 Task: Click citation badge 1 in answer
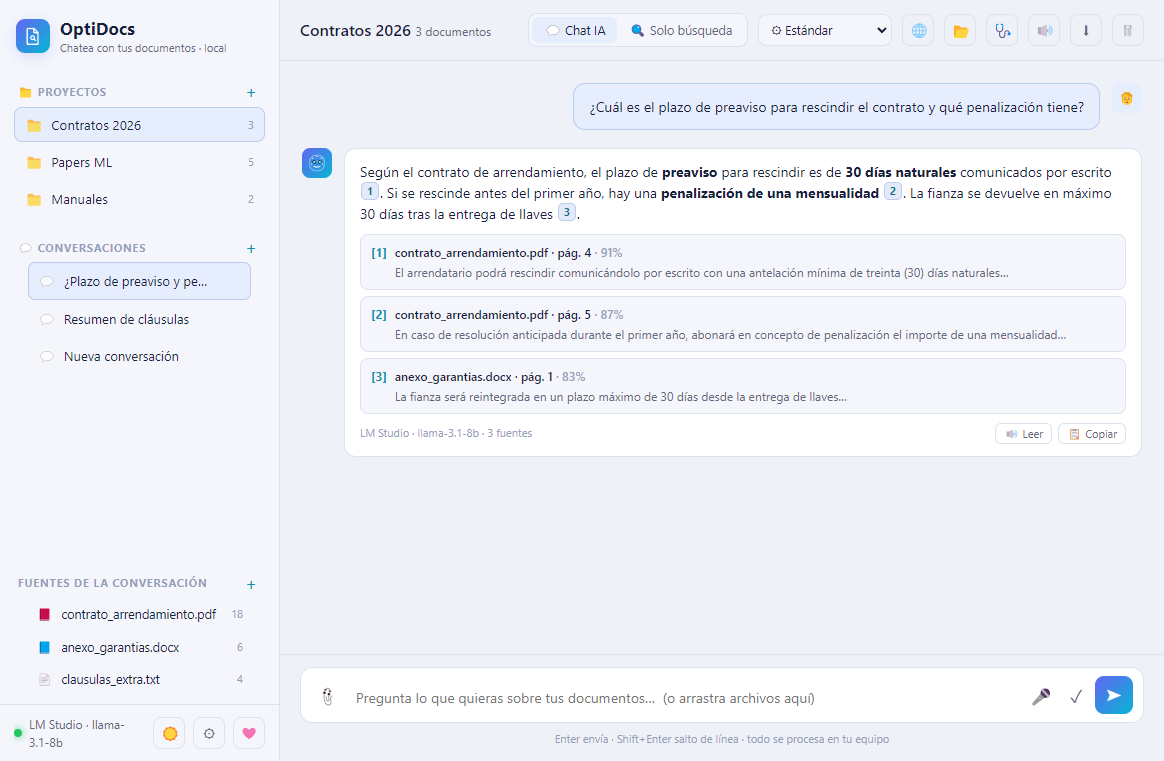click(370, 192)
